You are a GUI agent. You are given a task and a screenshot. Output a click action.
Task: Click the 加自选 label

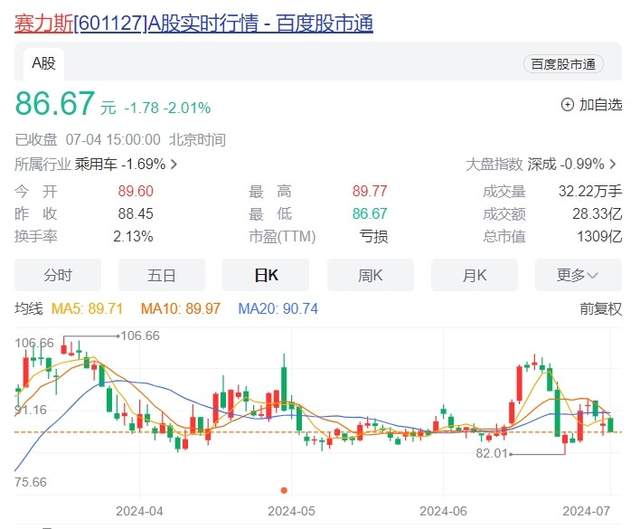point(601,105)
